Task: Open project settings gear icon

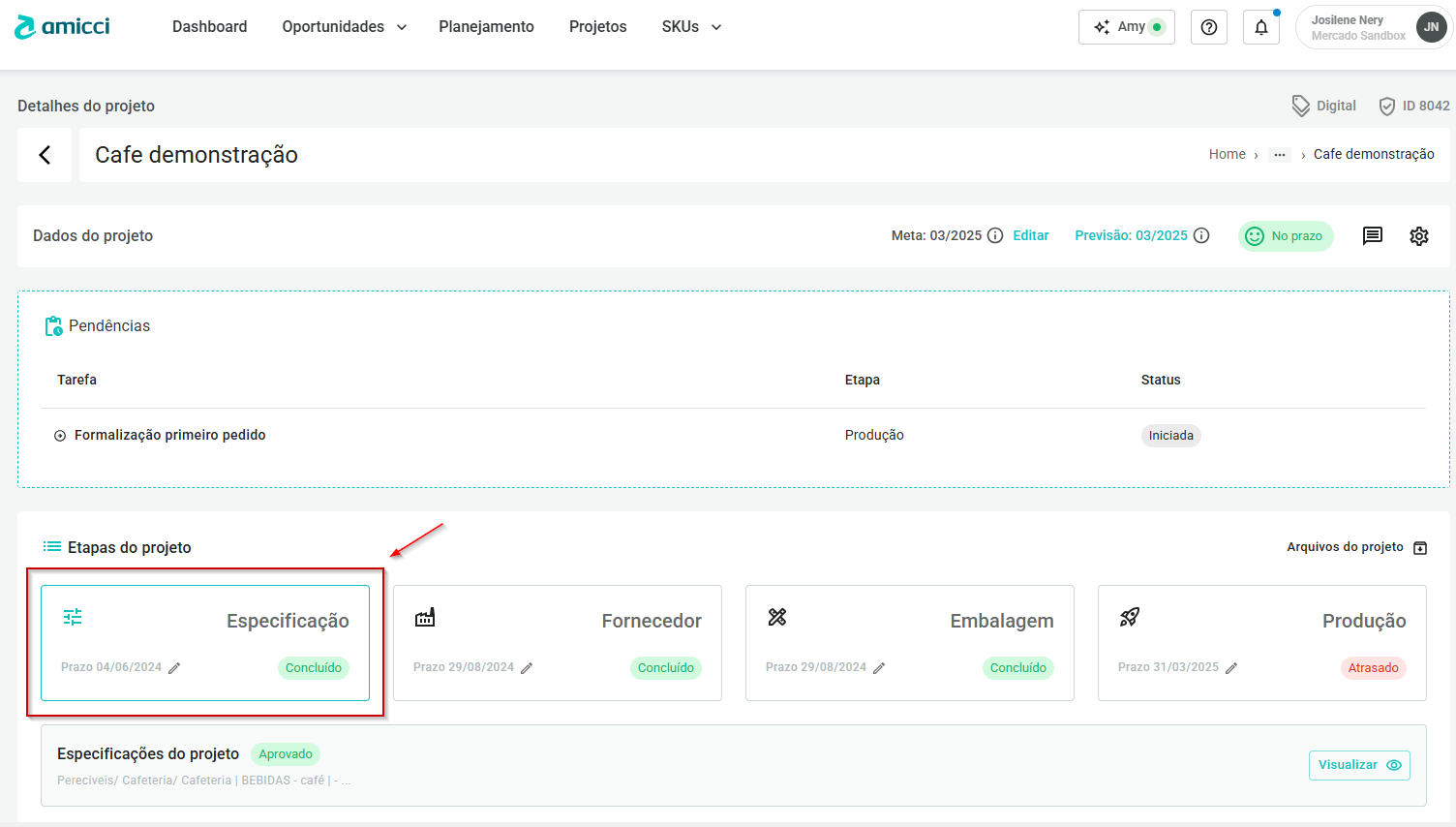Action: tap(1418, 236)
